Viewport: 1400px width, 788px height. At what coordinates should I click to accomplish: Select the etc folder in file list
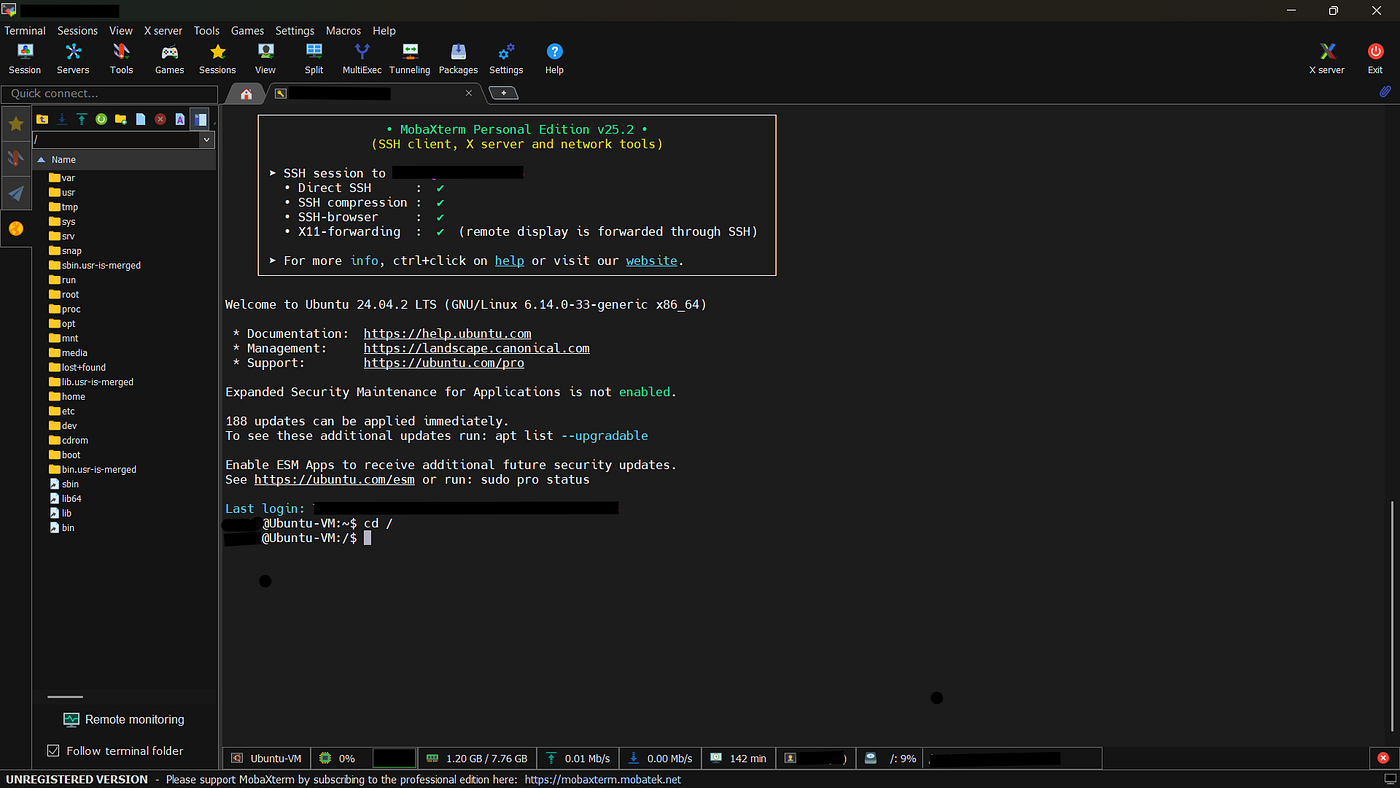62,411
